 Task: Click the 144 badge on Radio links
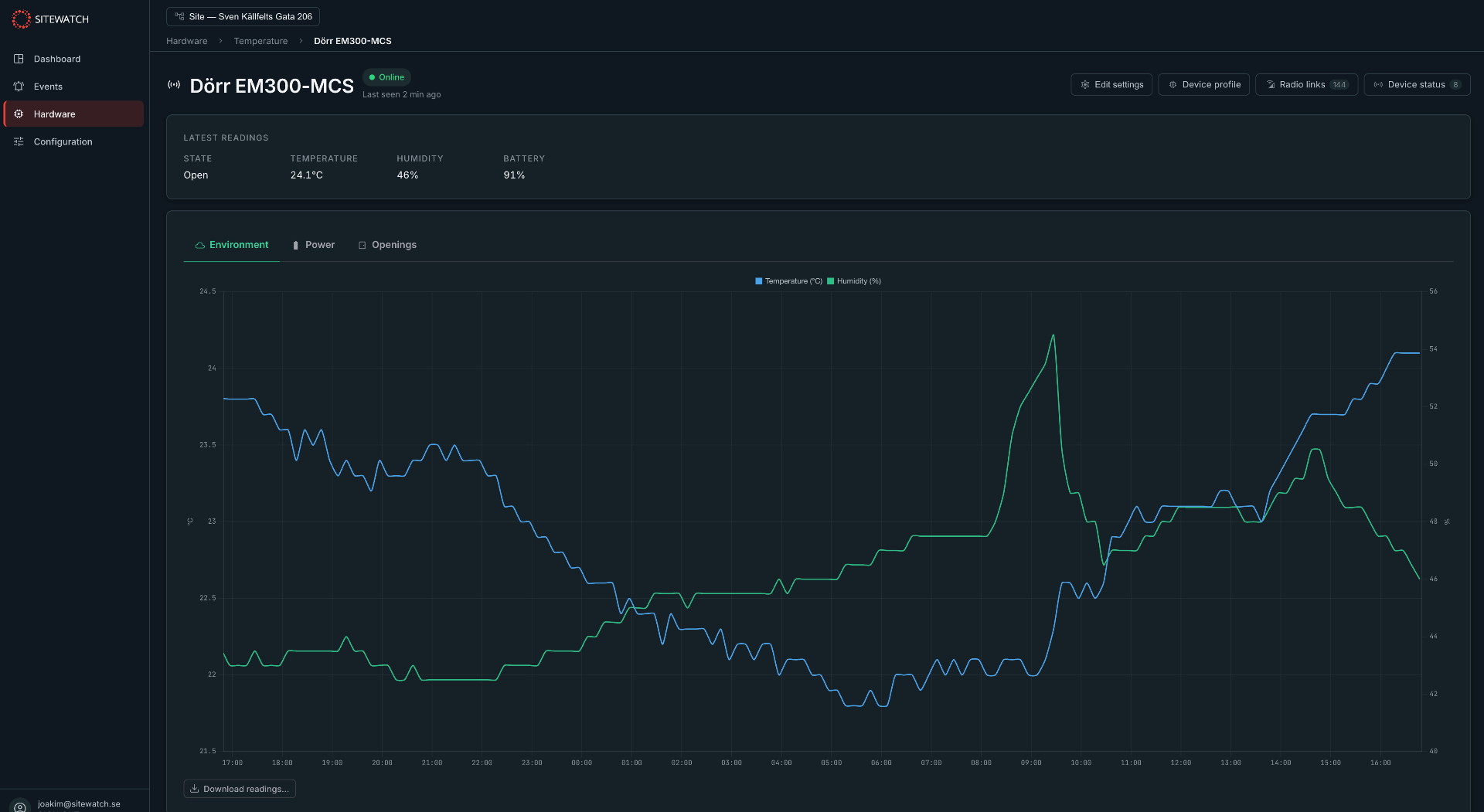coord(1339,85)
